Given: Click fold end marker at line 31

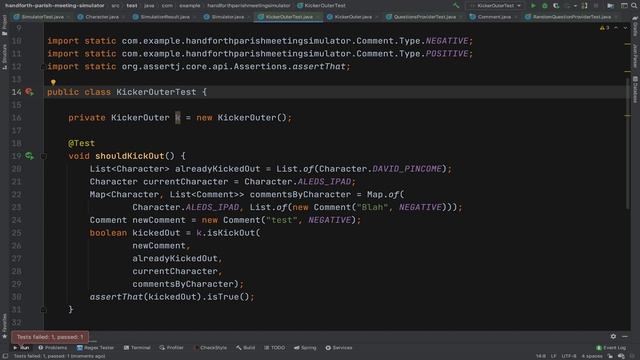Looking at the screenshot, I should point(44,309).
